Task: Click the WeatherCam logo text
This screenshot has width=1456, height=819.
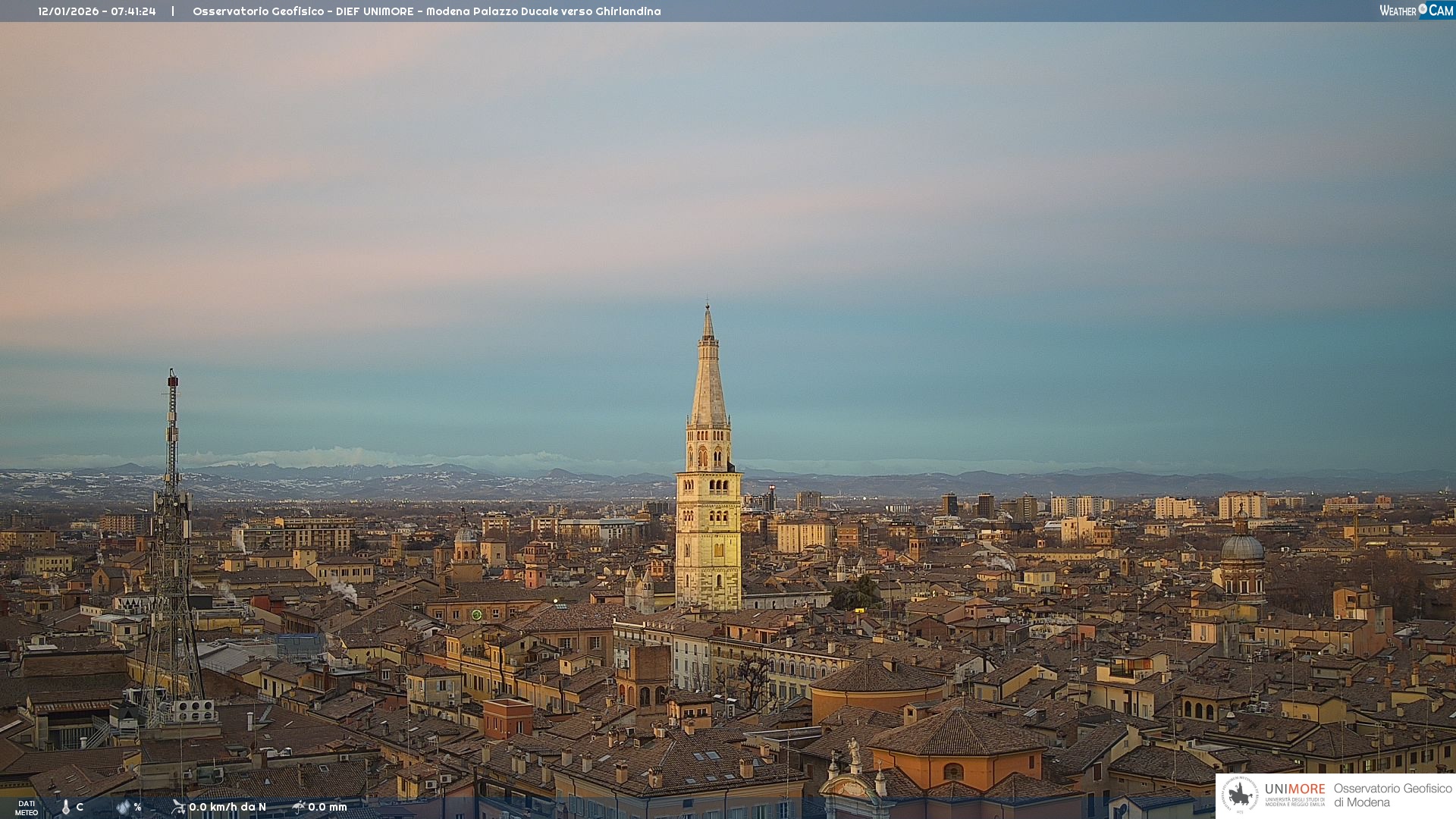Action: (1398, 11)
